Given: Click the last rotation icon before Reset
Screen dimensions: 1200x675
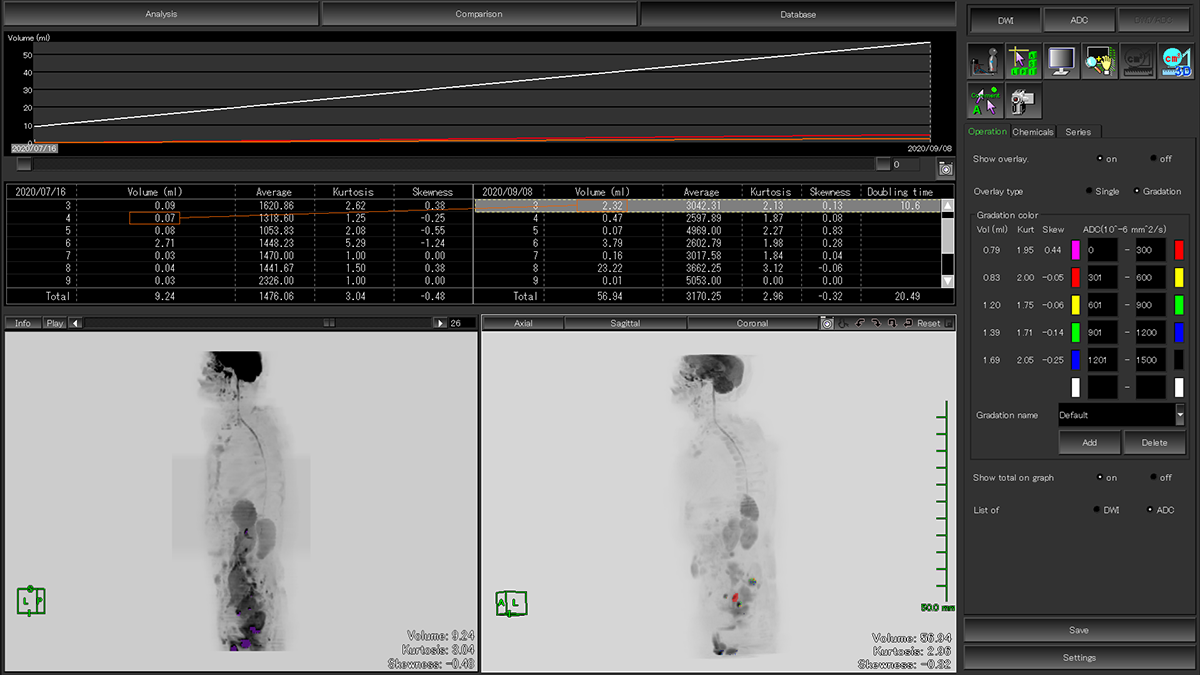Looking at the screenshot, I should click(907, 323).
